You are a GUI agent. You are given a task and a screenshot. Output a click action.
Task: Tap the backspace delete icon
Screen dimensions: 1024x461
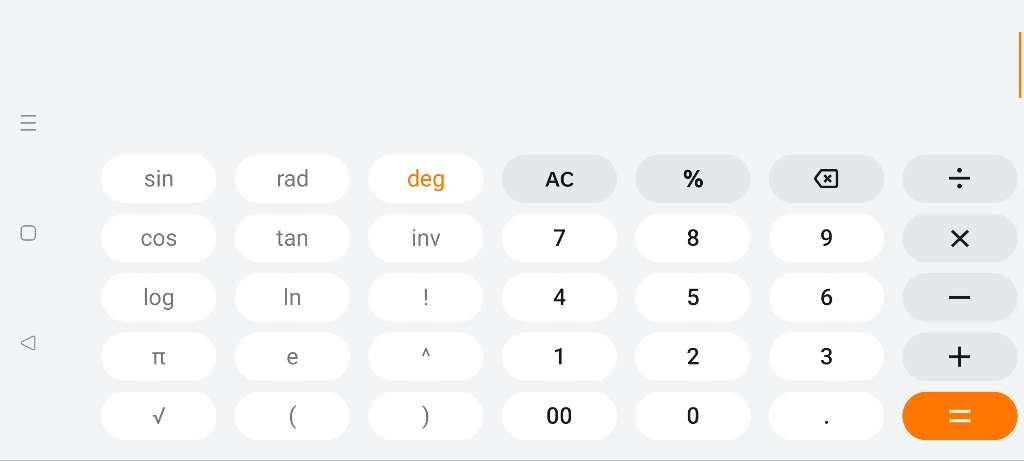826,179
